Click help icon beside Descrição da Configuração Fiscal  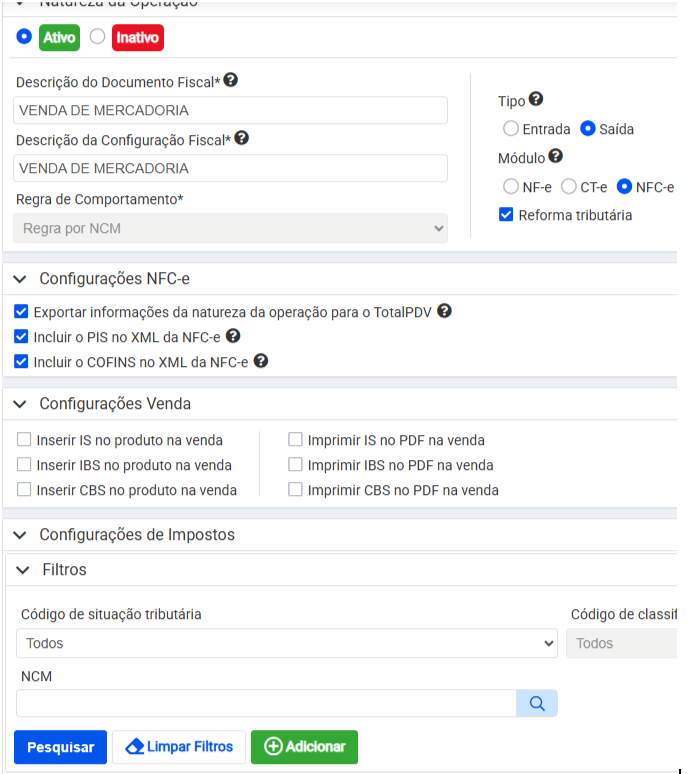pos(241,139)
